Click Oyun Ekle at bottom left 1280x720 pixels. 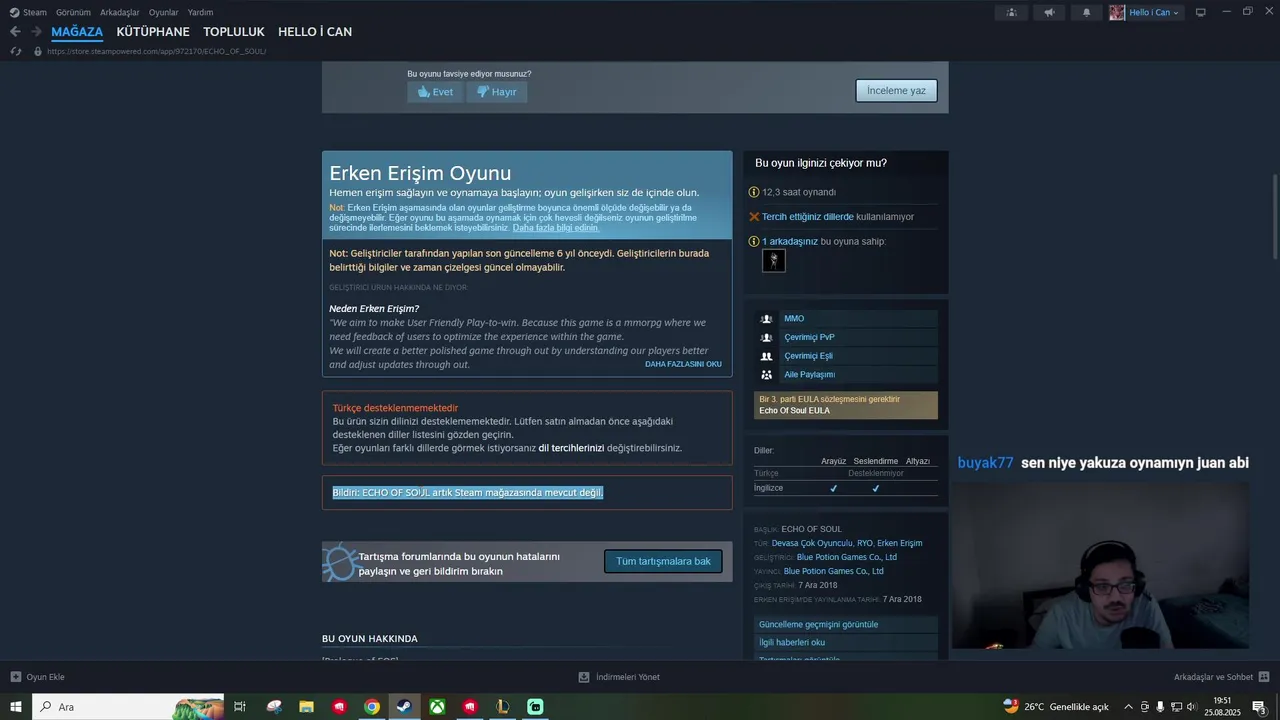click(38, 677)
